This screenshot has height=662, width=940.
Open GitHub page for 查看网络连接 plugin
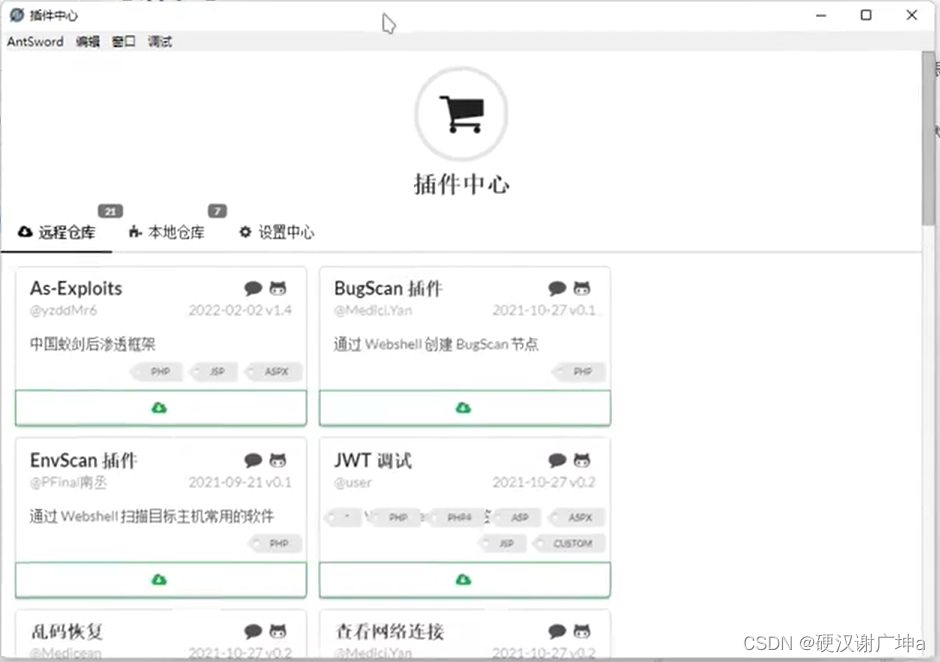[x=582, y=631]
